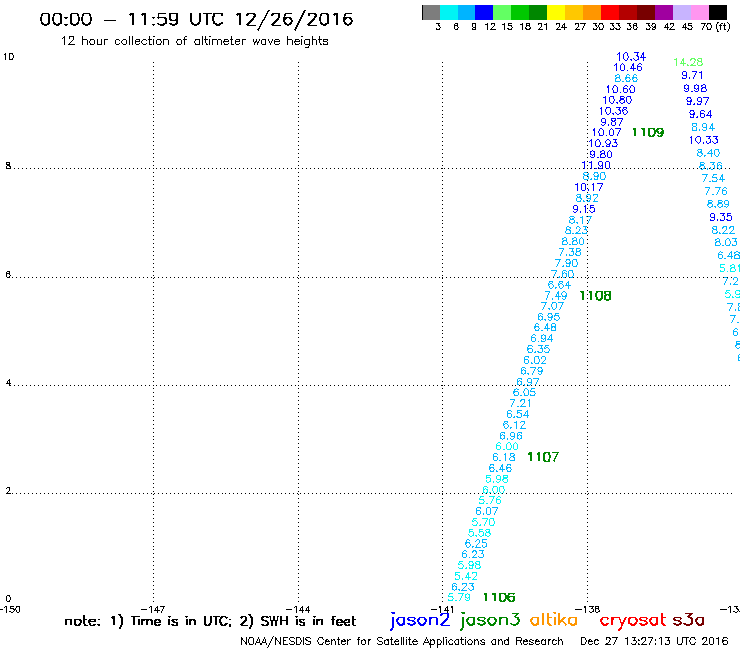Screen dimensions: 740x650
Task: Click the wave height value 10.17
Action: pyautogui.click(x=589, y=187)
